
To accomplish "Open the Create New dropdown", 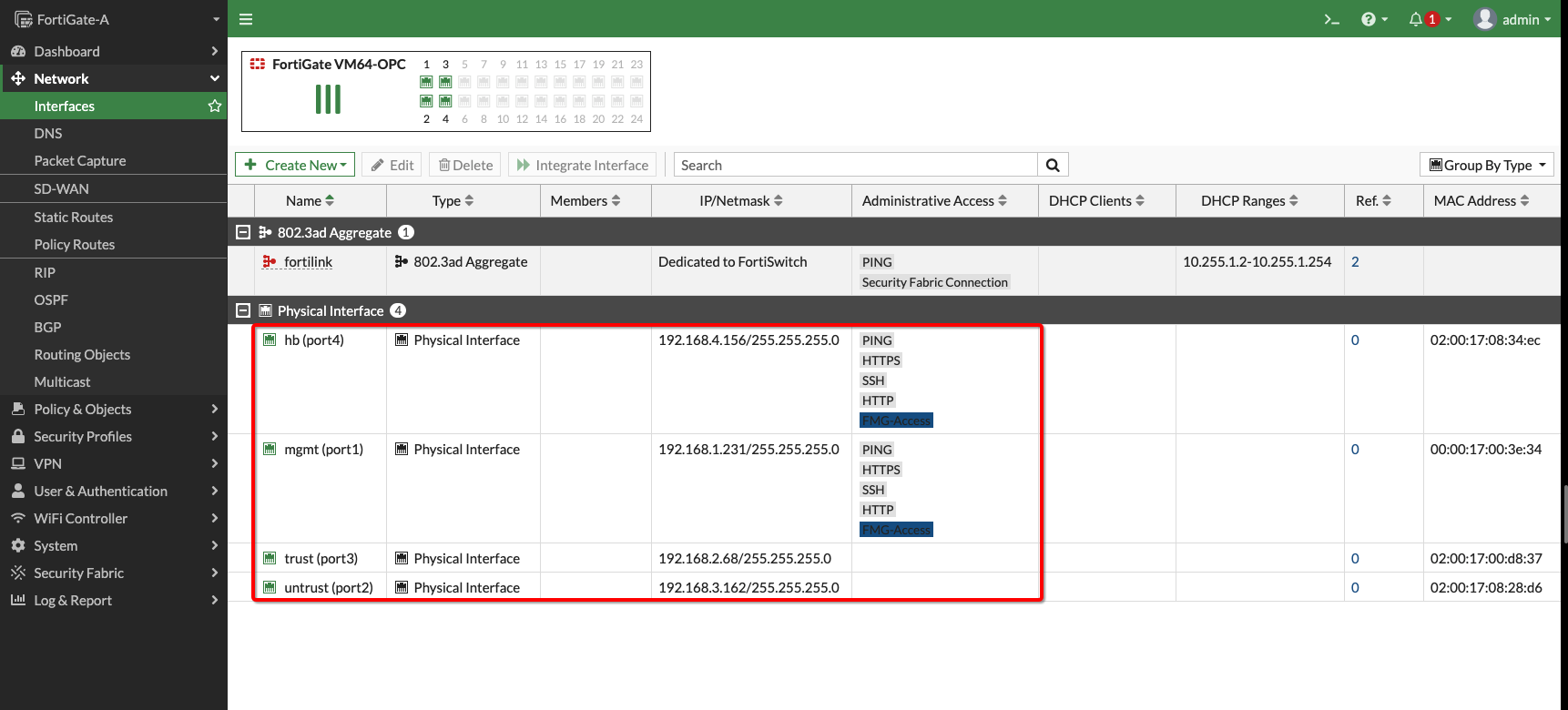I will (x=296, y=165).
